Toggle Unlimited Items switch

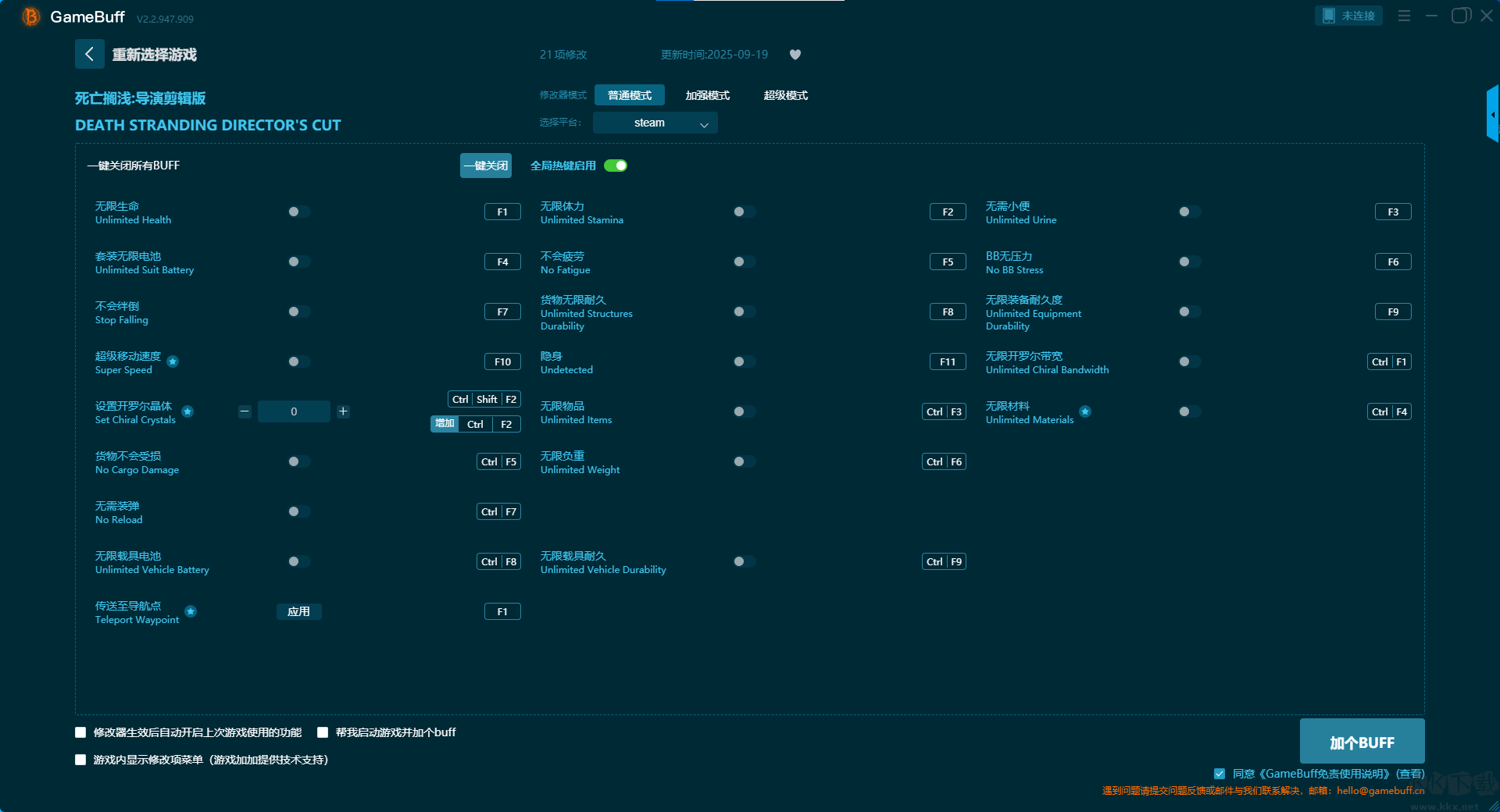point(745,411)
